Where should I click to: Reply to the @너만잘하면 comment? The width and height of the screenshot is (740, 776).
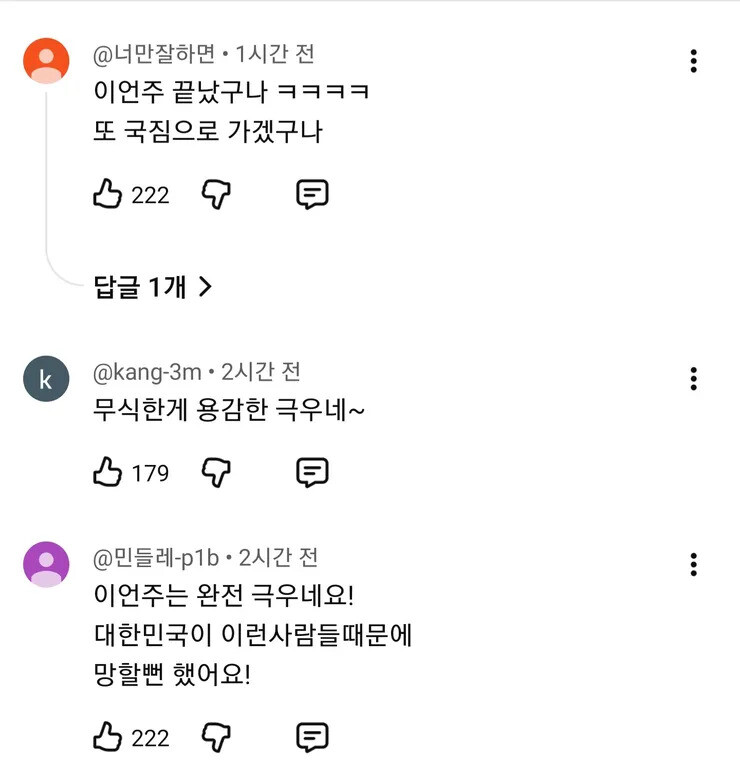click(x=312, y=194)
